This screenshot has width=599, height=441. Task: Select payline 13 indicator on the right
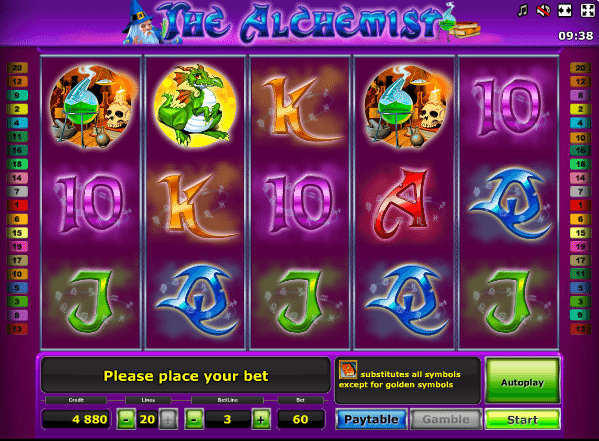pos(581,329)
